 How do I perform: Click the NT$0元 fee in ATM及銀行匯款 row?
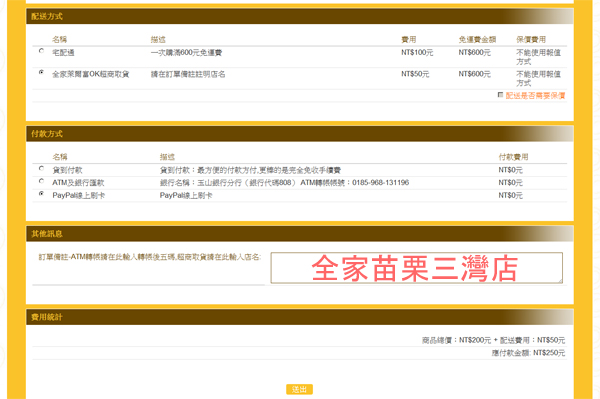tap(510, 183)
